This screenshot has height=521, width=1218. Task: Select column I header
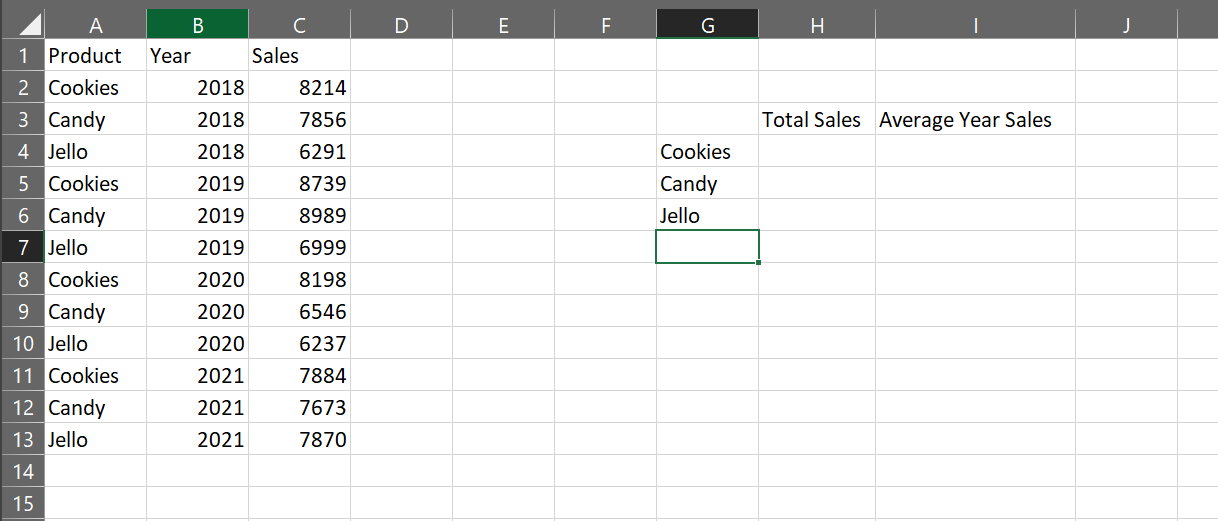tap(974, 26)
